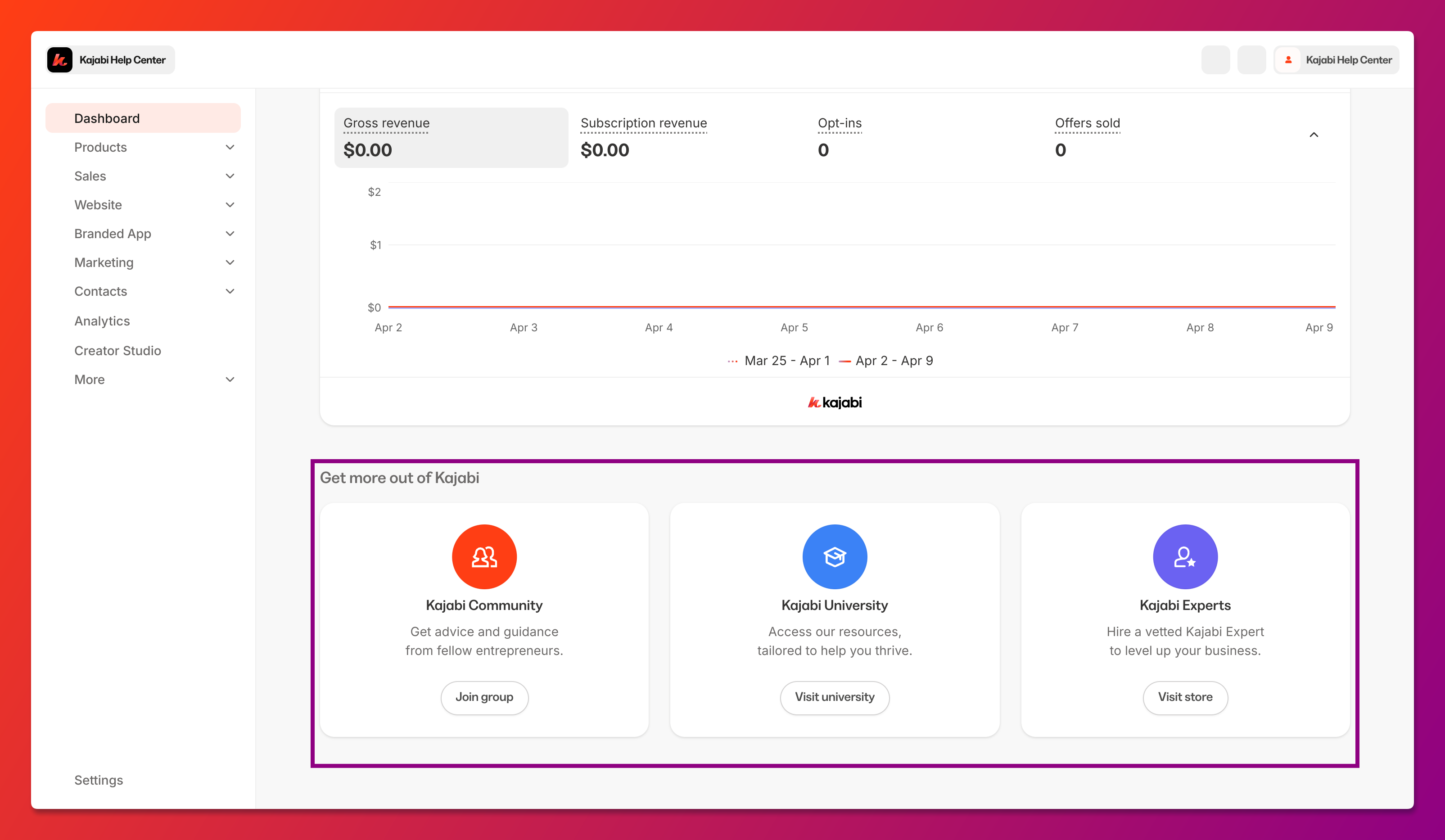This screenshot has width=1445, height=840.
Task: Expand the More menu chevron
Action: pyautogui.click(x=230, y=379)
